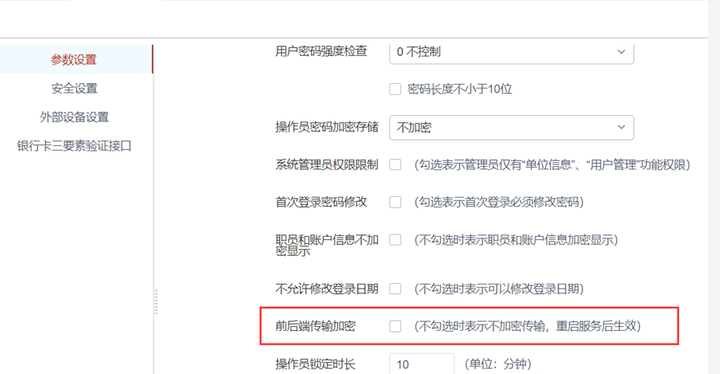Open the 外部设备设置 sidebar item

74,117
